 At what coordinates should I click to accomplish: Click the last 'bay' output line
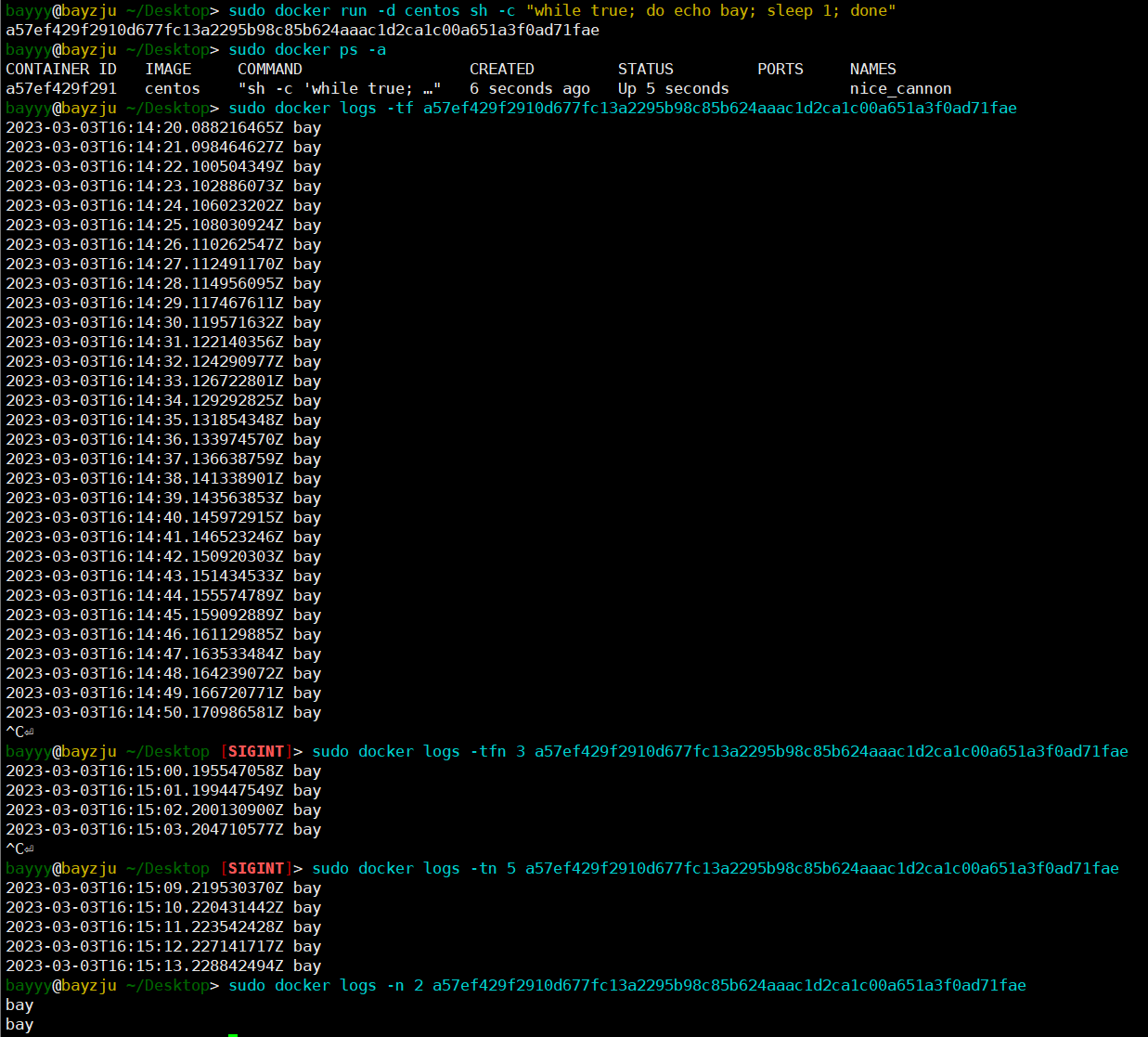(19, 1025)
